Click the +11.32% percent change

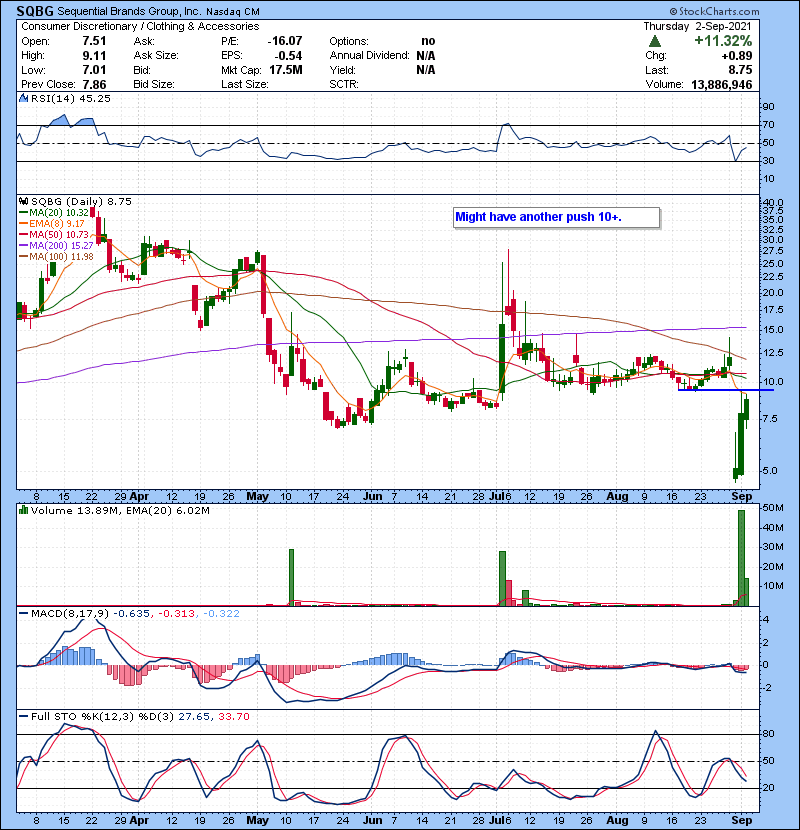[x=723, y=41]
